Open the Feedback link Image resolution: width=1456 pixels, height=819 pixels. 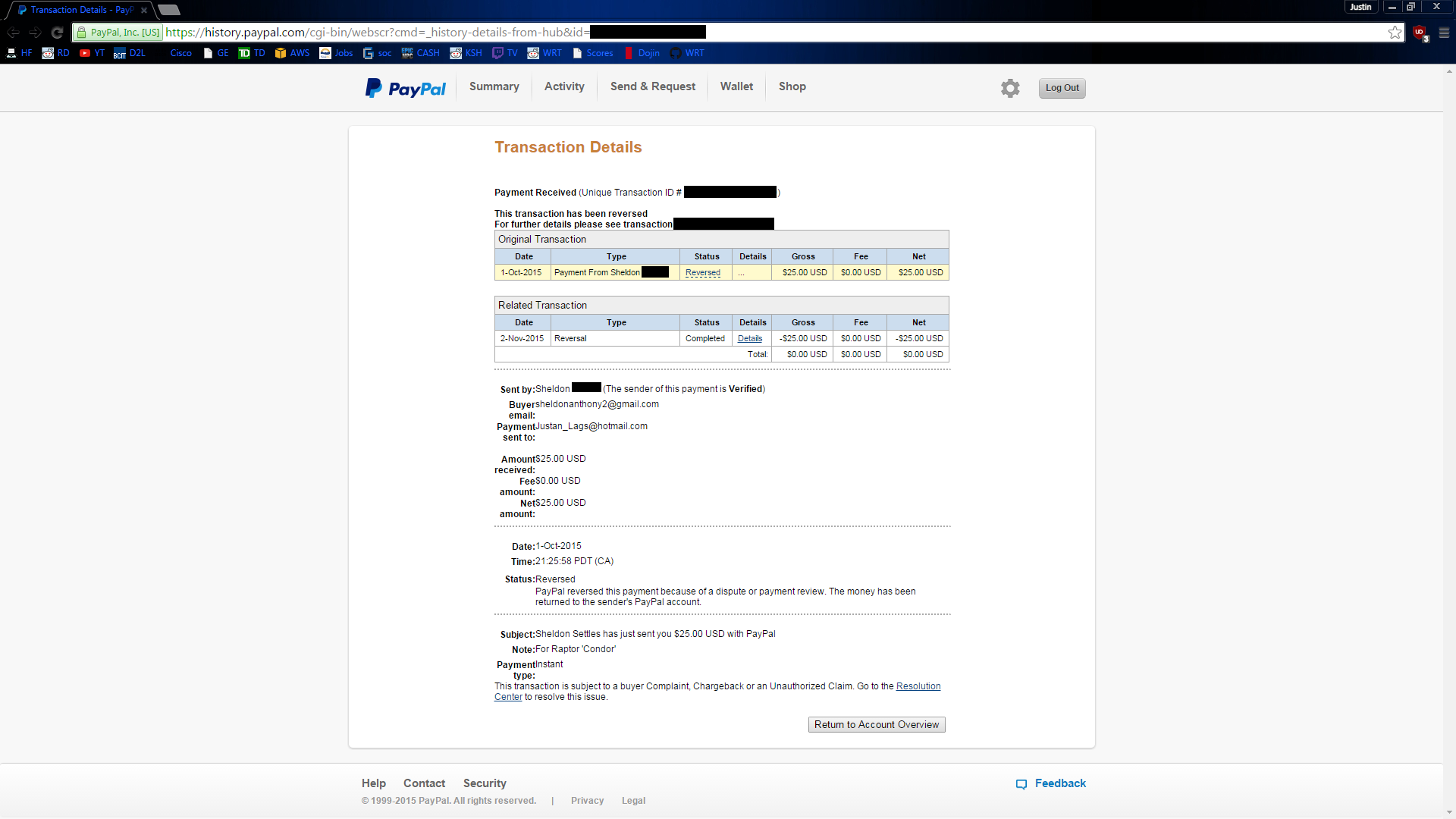pyautogui.click(x=1051, y=783)
